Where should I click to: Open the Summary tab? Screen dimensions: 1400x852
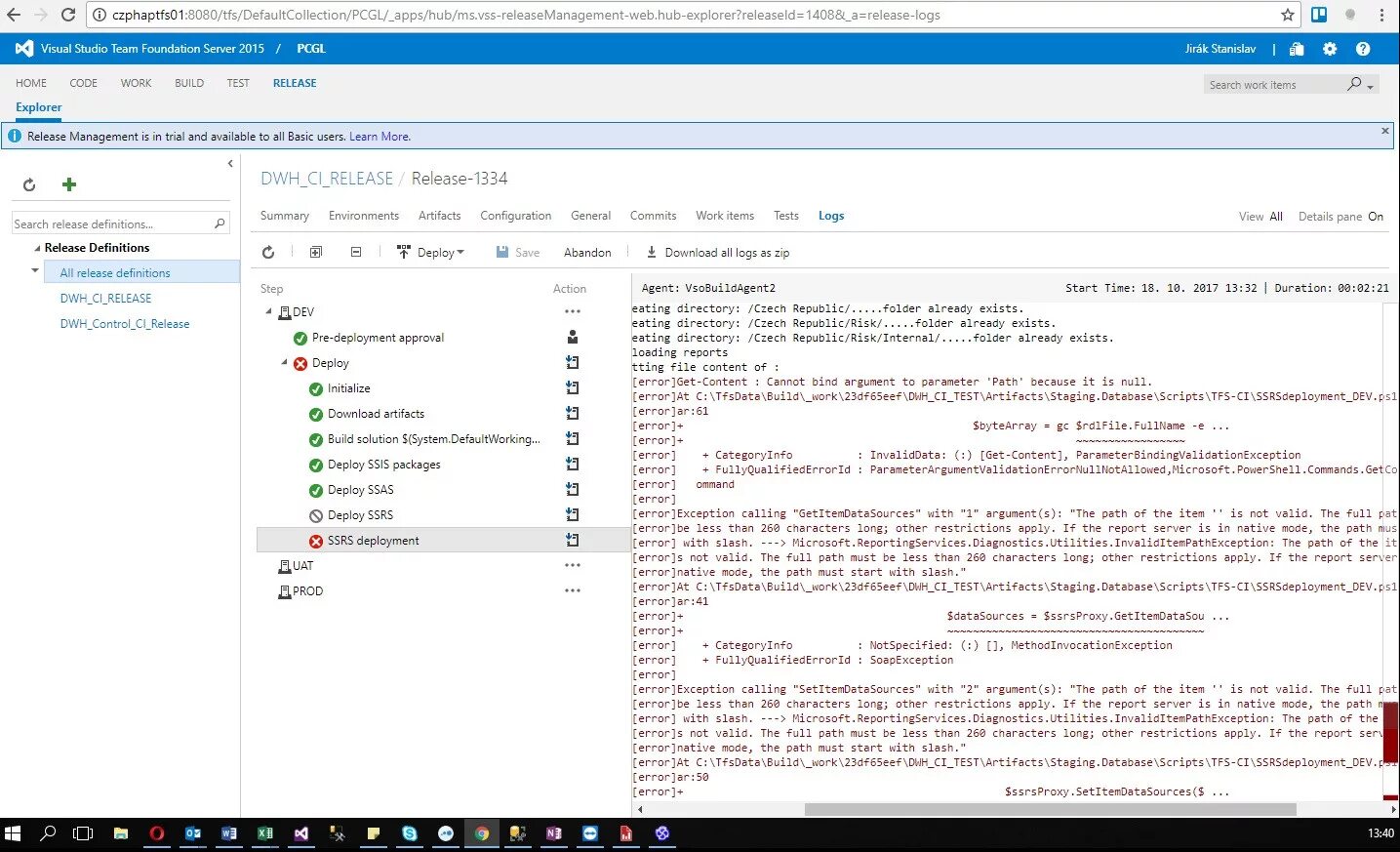point(285,216)
